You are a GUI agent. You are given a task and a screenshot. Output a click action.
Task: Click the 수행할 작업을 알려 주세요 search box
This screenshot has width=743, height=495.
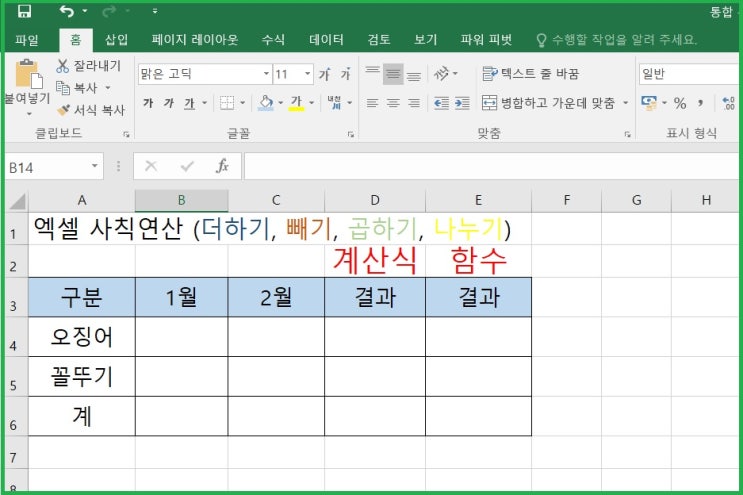[x=616, y=40]
